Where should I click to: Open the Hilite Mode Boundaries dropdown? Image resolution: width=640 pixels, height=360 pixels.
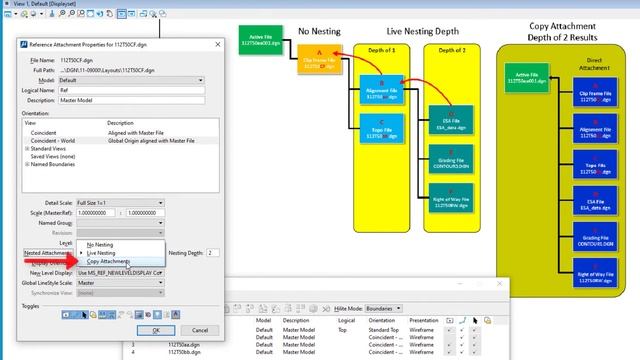(383, 309)
